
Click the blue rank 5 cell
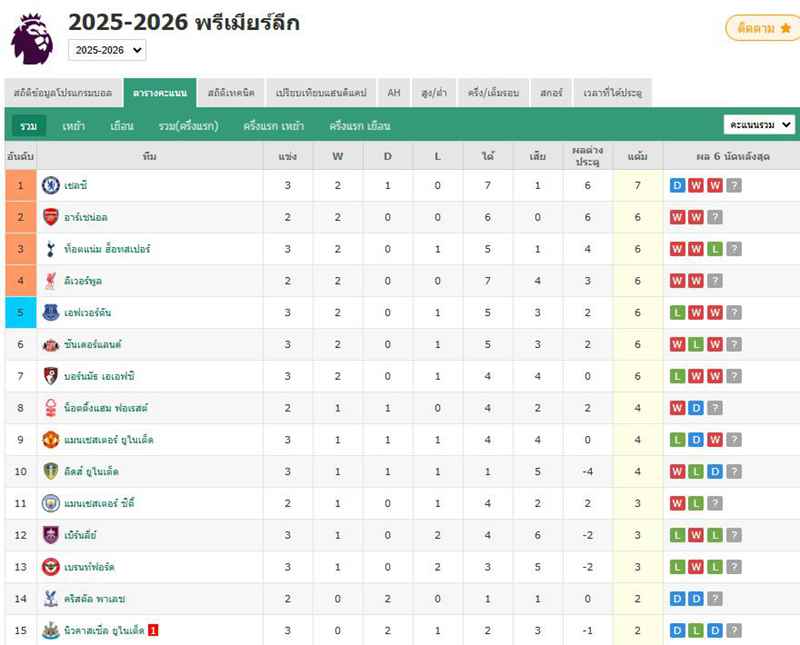click(x=20, y=312)
